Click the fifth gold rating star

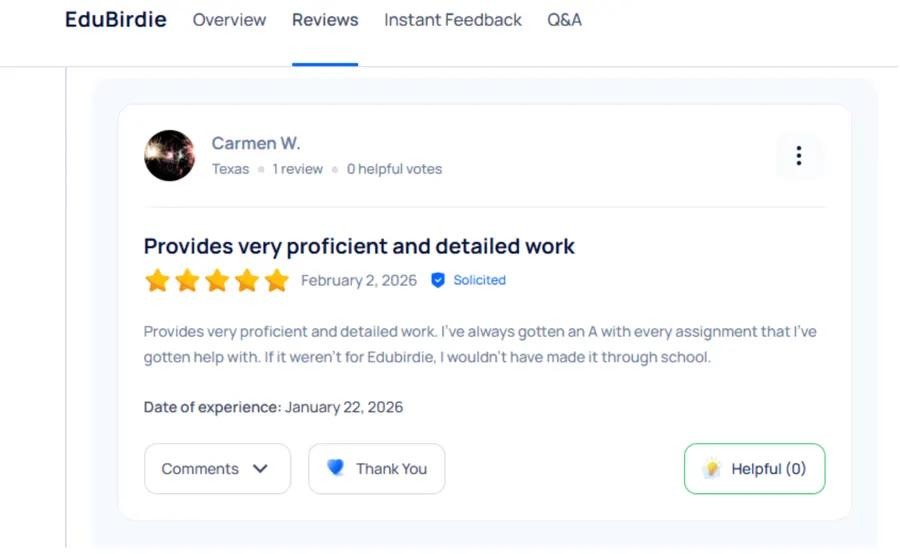tap(277, 280)
